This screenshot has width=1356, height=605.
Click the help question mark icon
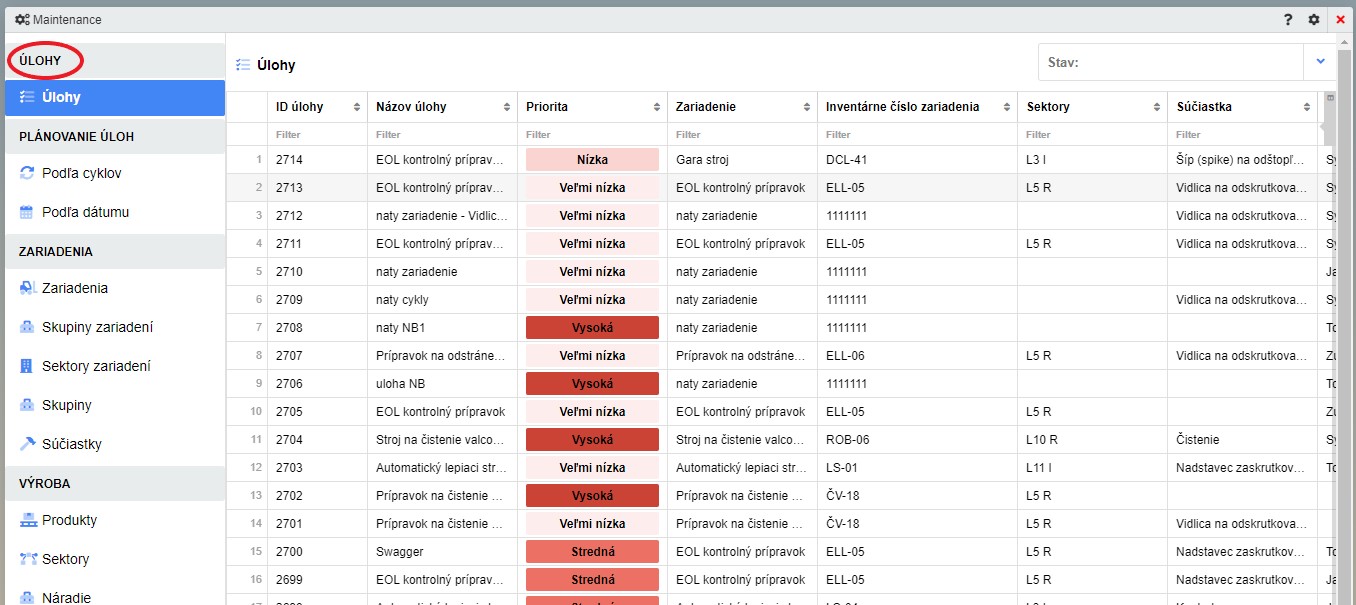(x=1289, y=19)
